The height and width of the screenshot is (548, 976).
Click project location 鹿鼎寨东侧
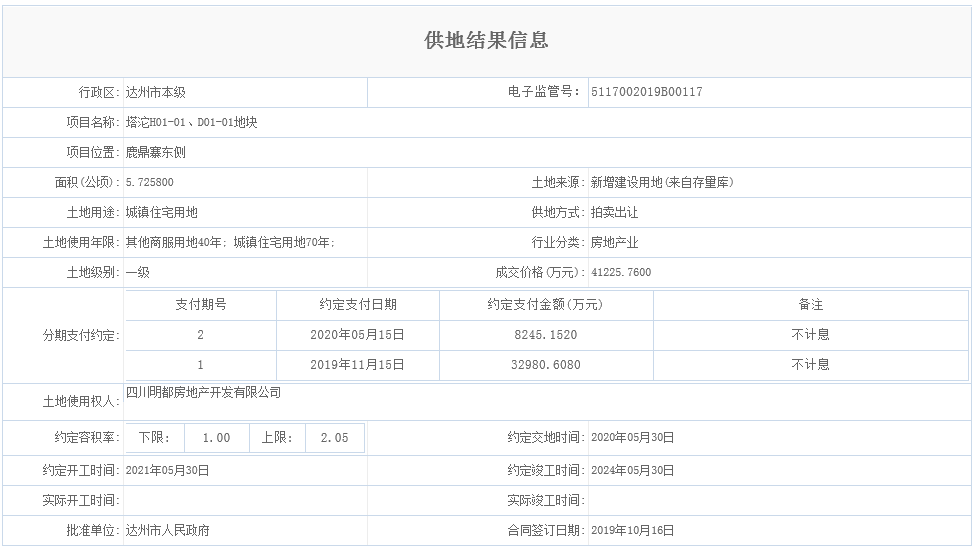click(x=156, y=152)
